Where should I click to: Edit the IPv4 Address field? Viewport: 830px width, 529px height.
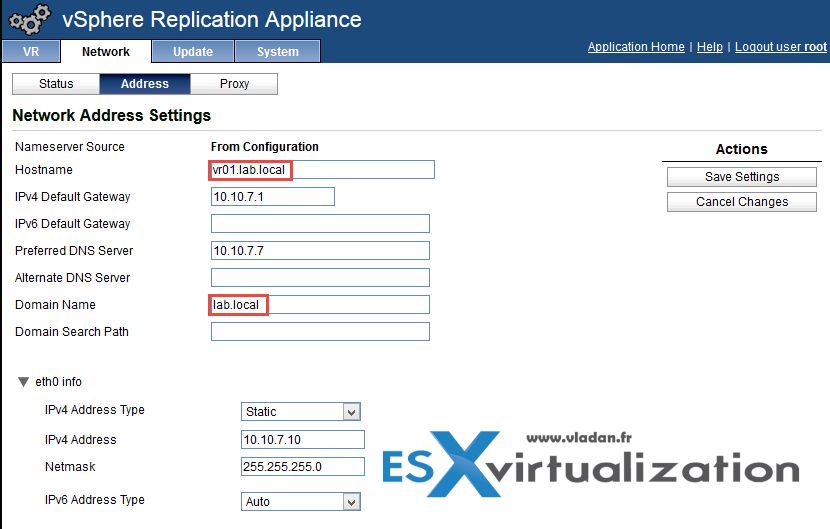[x=303, y=440]
